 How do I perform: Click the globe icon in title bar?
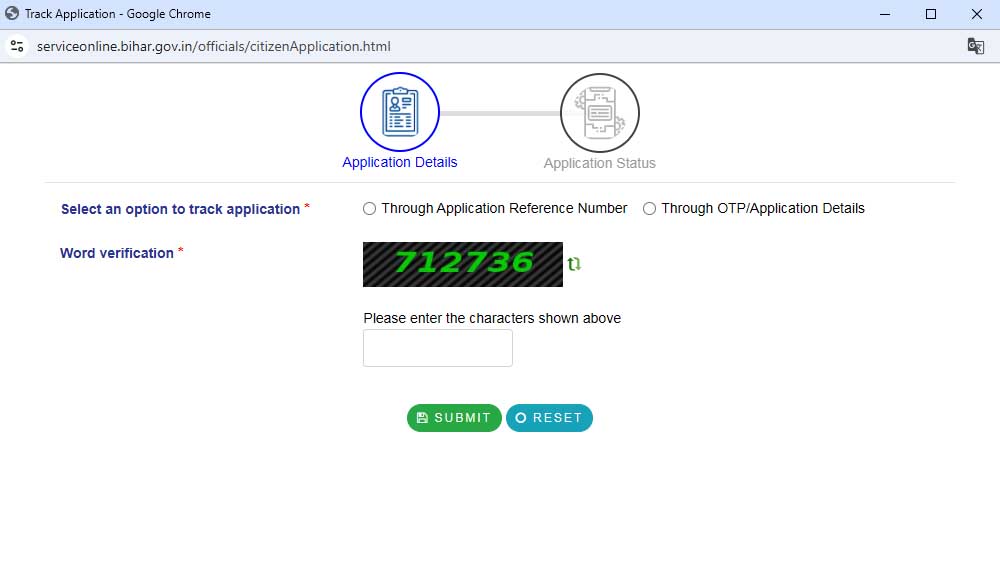coord(12,13)
